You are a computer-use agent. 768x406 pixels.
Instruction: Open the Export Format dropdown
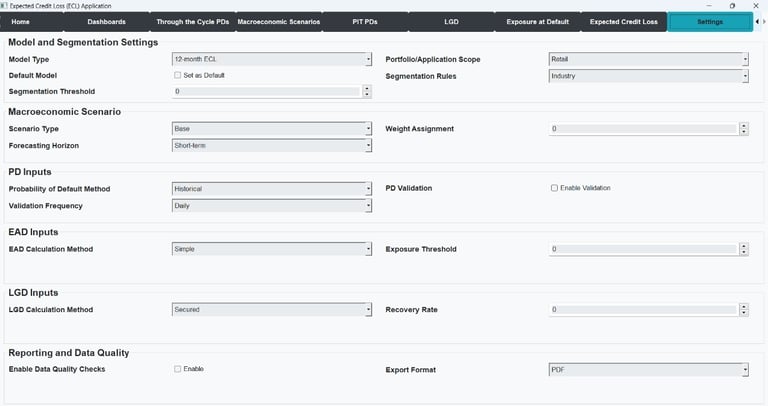pos(648,370)
